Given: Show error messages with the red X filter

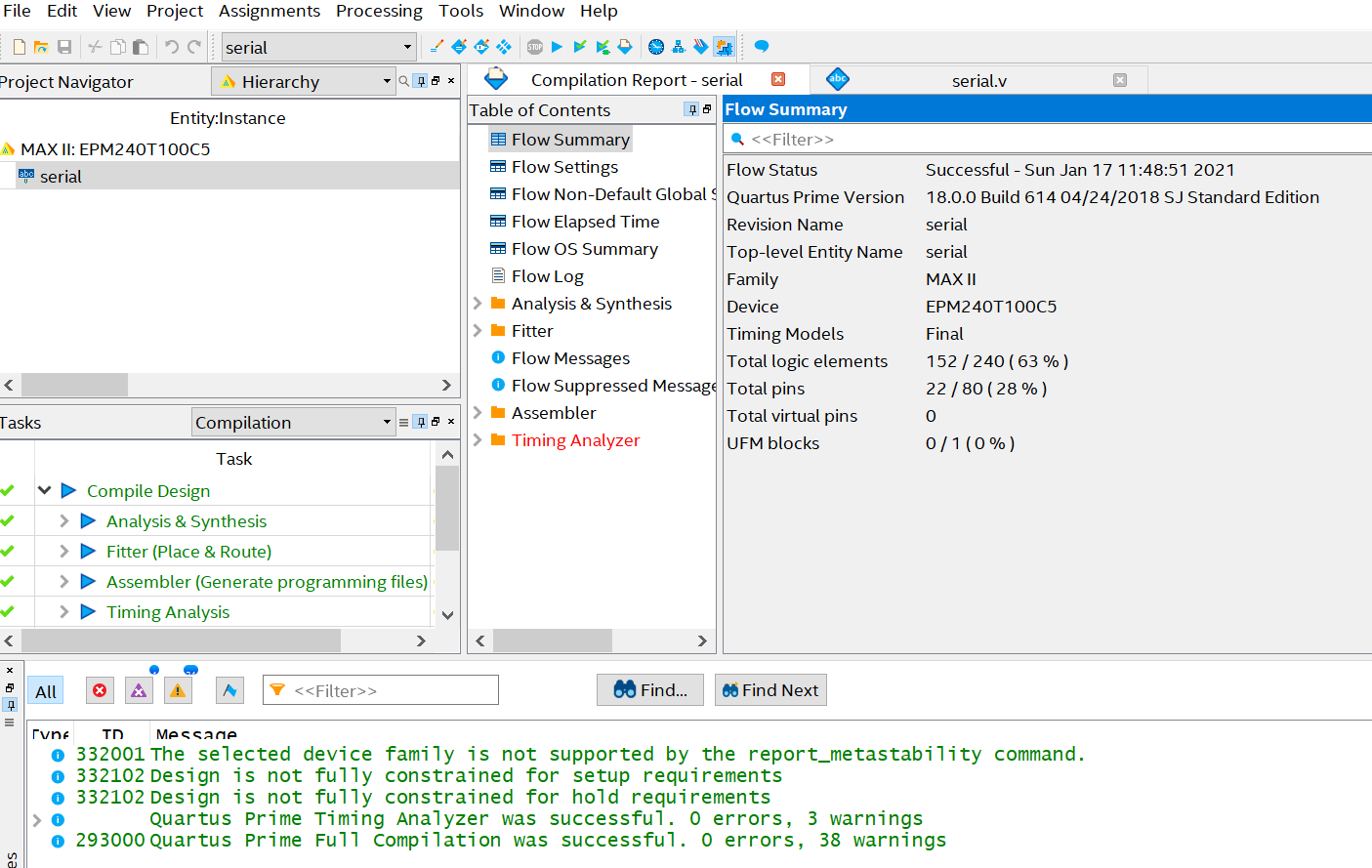Looking at the screenshot, I should tap(100, 690).
